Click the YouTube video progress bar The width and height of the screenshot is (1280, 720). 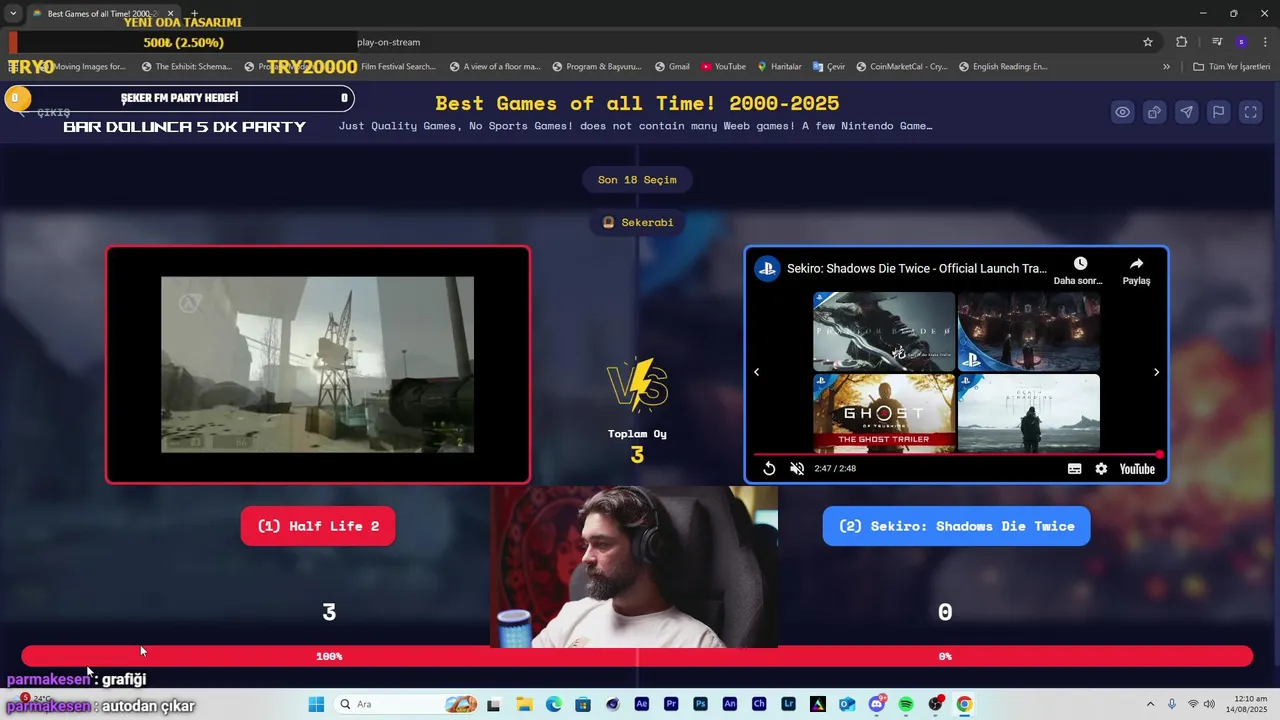tap(956, 454)
